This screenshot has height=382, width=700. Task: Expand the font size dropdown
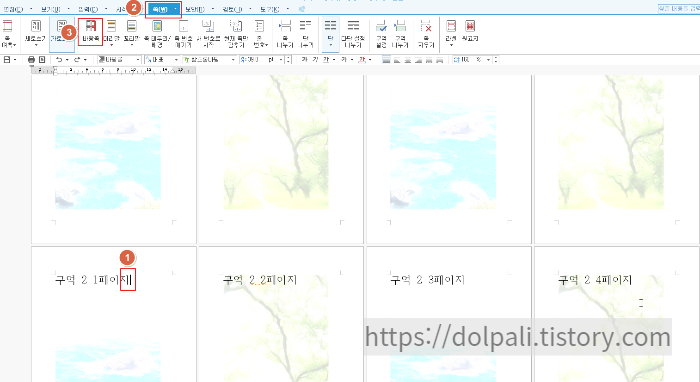pos(281,59)
